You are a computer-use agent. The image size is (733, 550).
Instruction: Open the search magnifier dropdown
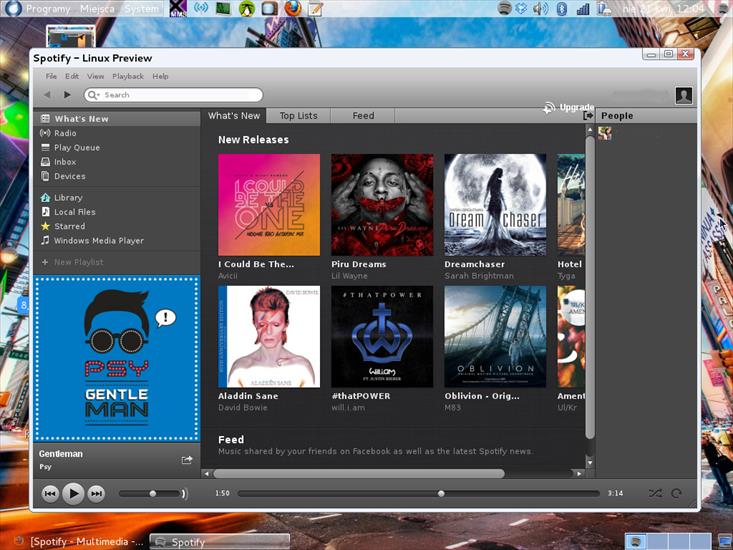coord(93,95)
